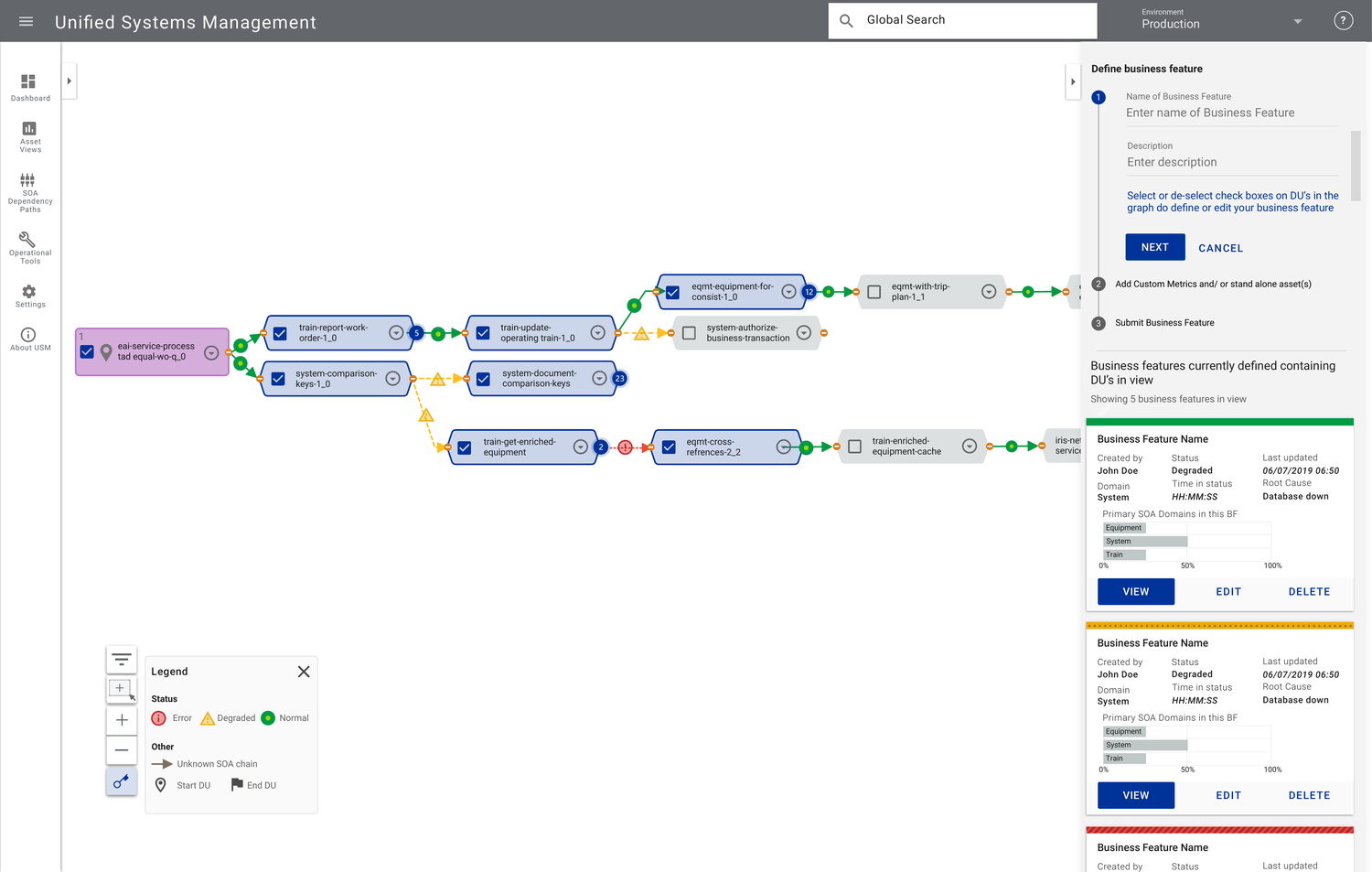Open Settings in the sidebar
This screenshot has width=1372, height=872.
pyautogui.click(x=30, y=296)
